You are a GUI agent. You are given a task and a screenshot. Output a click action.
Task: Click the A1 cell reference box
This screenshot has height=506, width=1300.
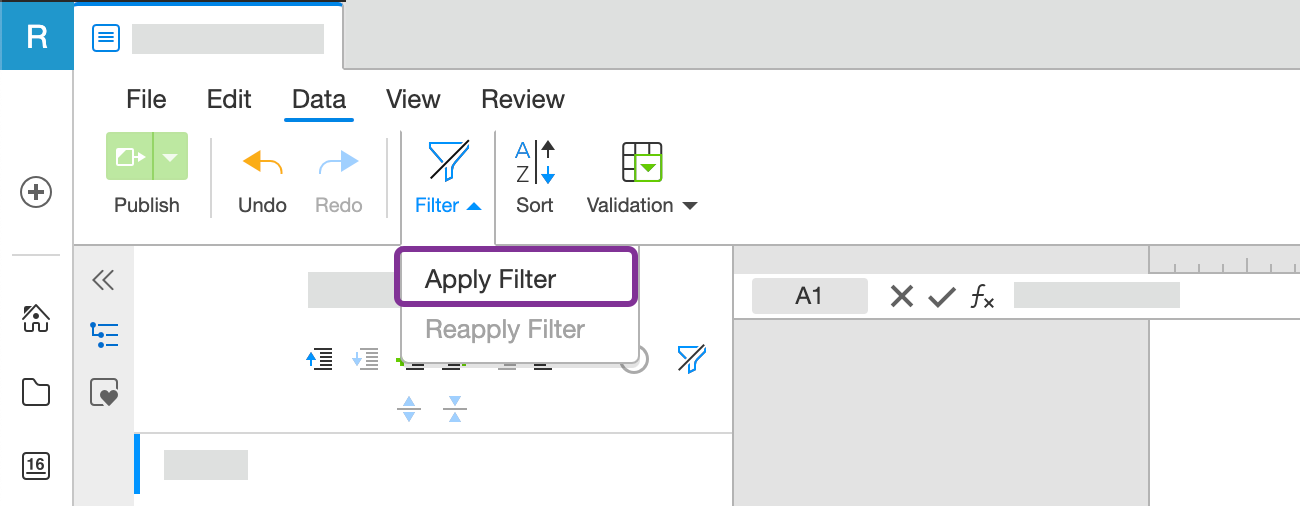click(809, 296)
